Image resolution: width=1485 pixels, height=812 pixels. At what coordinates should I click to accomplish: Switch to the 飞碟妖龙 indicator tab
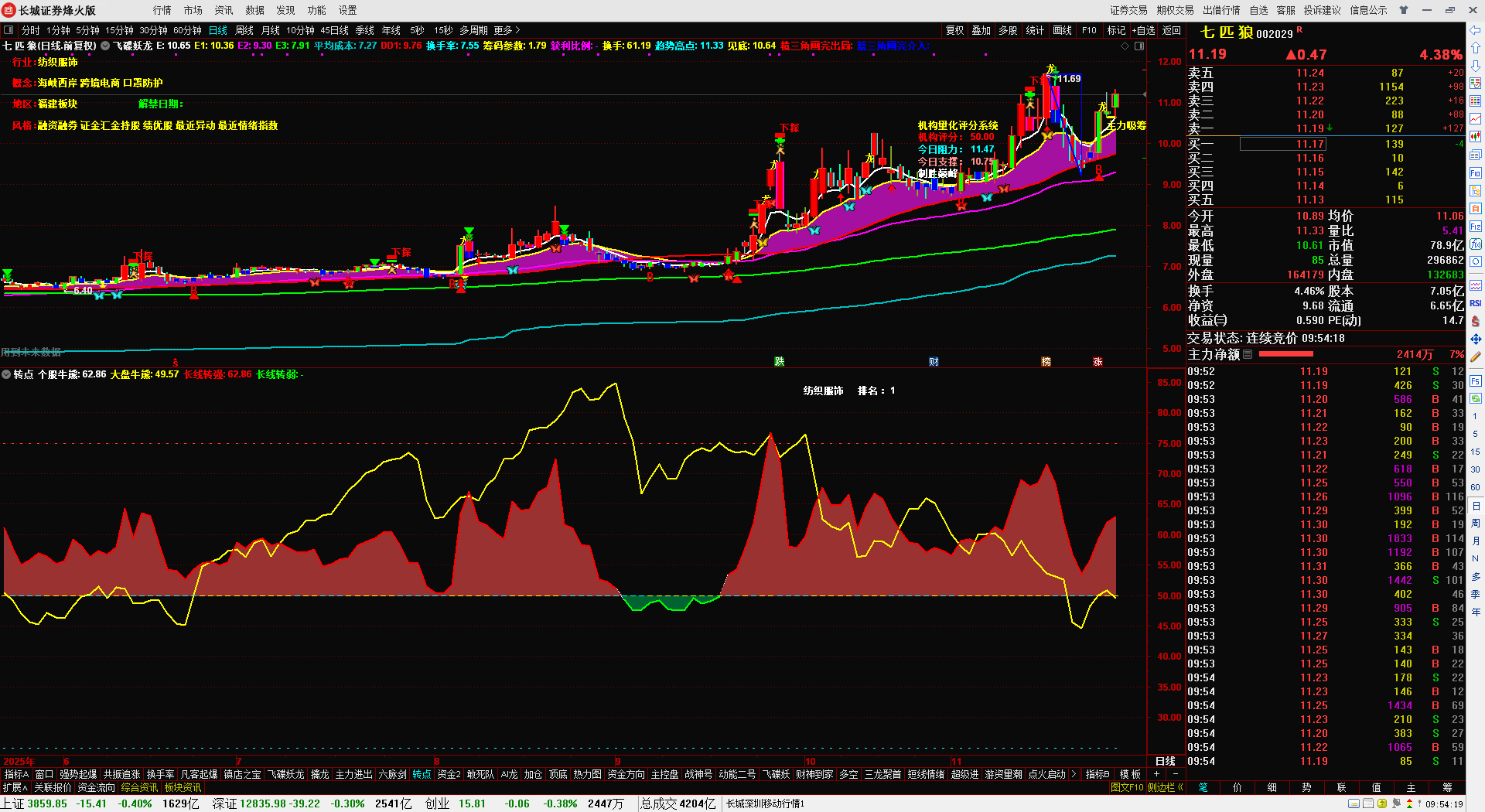pyautogui.click(x=285, y=774)
